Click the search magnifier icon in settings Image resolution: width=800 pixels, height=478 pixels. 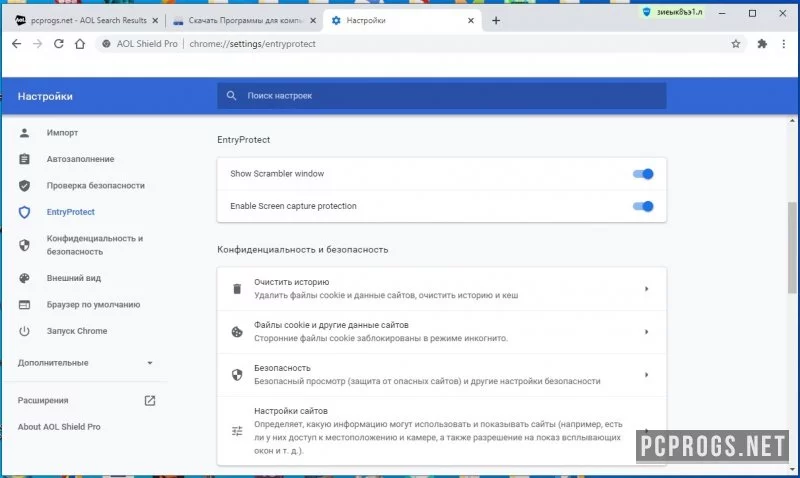coord(231,95)
